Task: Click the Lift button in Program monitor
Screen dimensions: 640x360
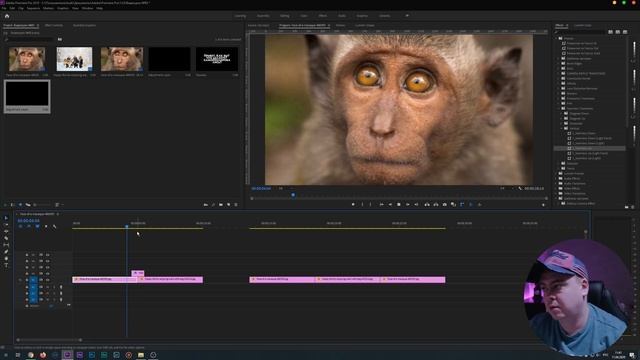Action: pos(427,204)
